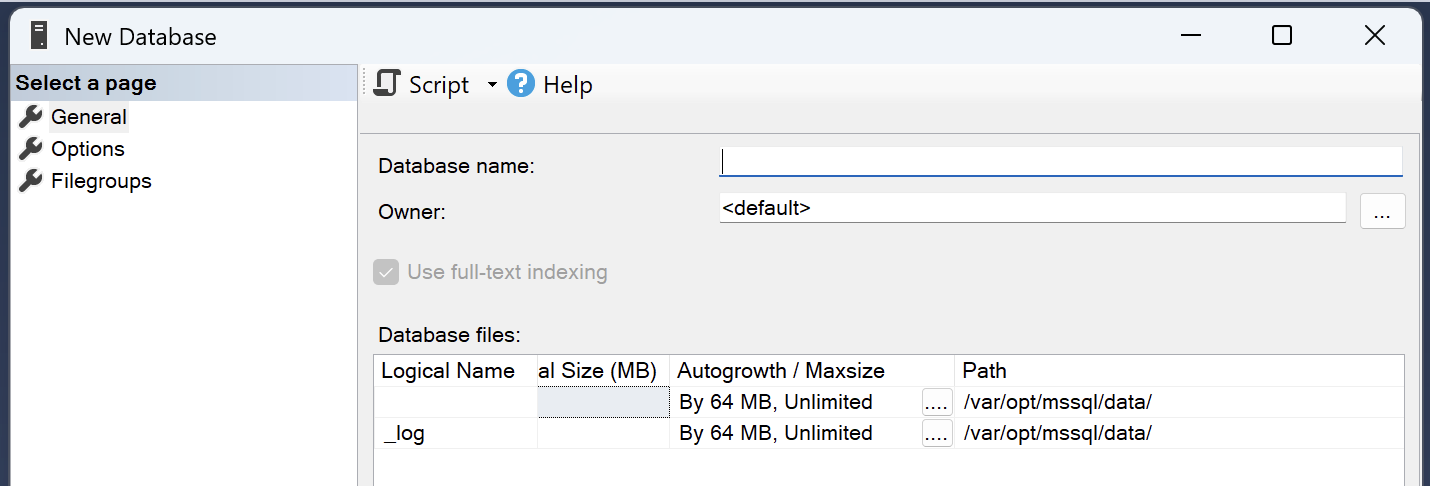
Task: Click the Owner default text field
Action: (x=1032, y=209)
